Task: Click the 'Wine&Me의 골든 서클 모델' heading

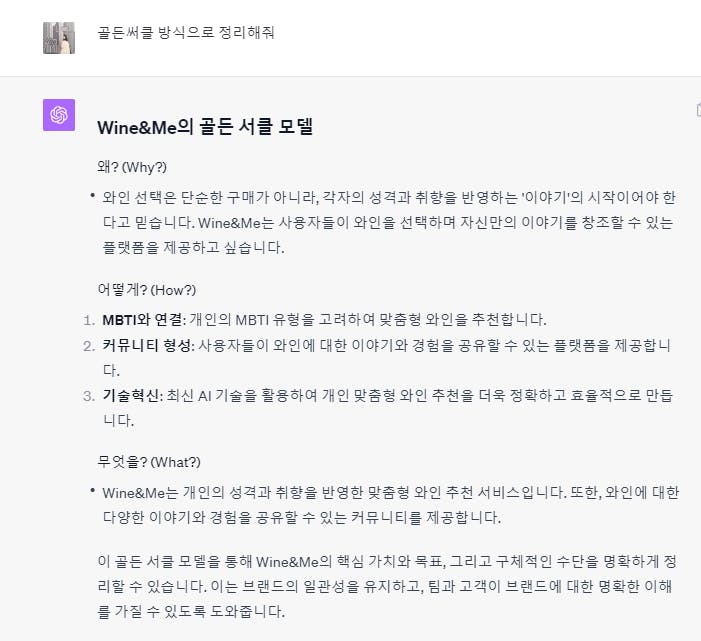Action: click(x=205, y=127)
